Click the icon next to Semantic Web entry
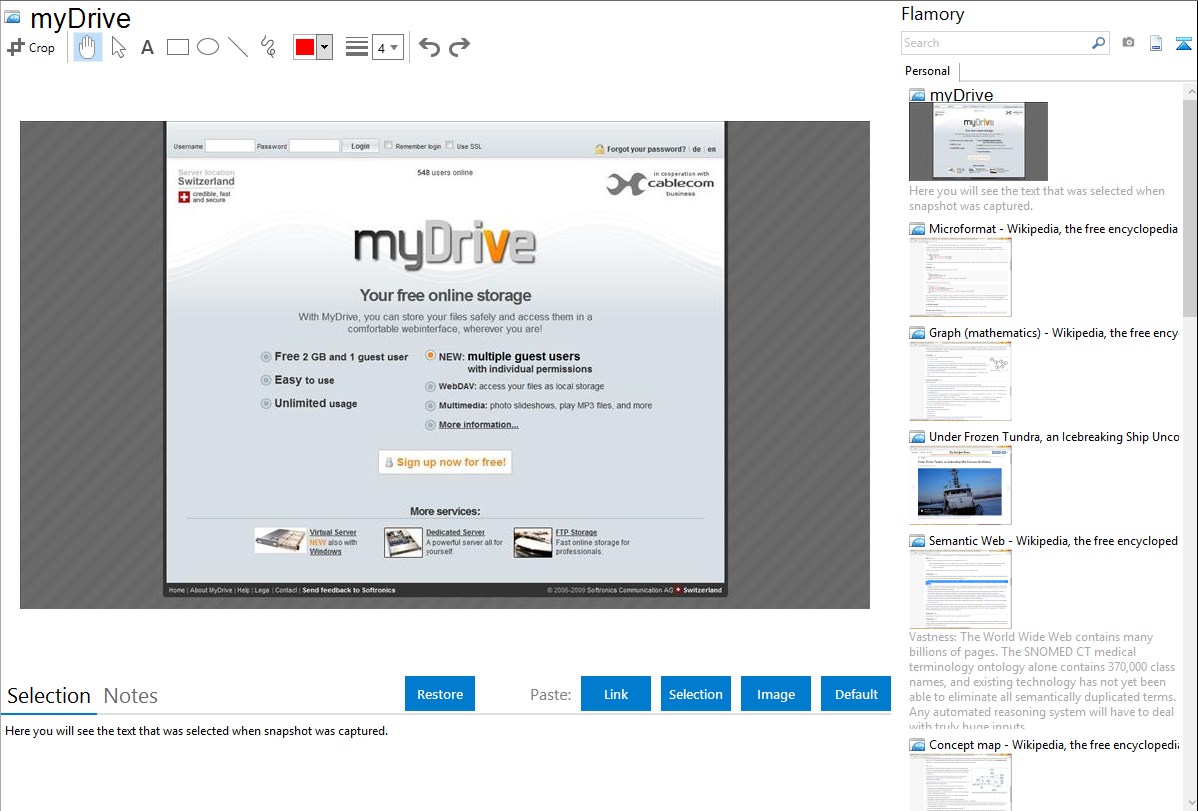The height and width of the screenshot is (811, 1198). coord(917,540)
